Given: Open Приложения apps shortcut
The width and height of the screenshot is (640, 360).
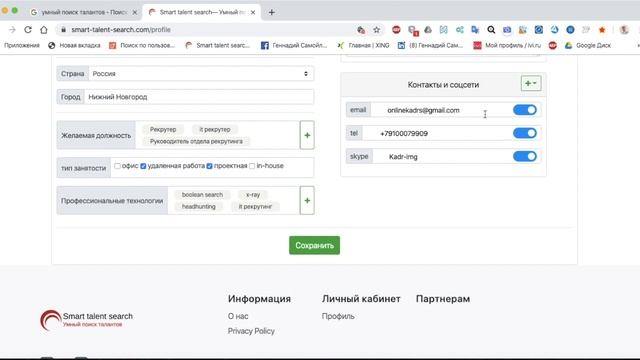Looking at the screenshot, I should click(x=22, y=45).
